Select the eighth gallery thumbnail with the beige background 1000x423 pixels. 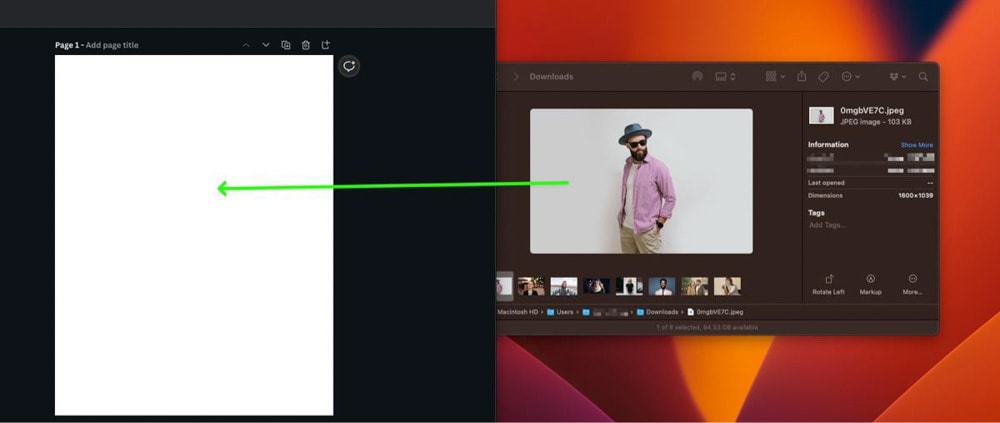(x=727, y=286)
